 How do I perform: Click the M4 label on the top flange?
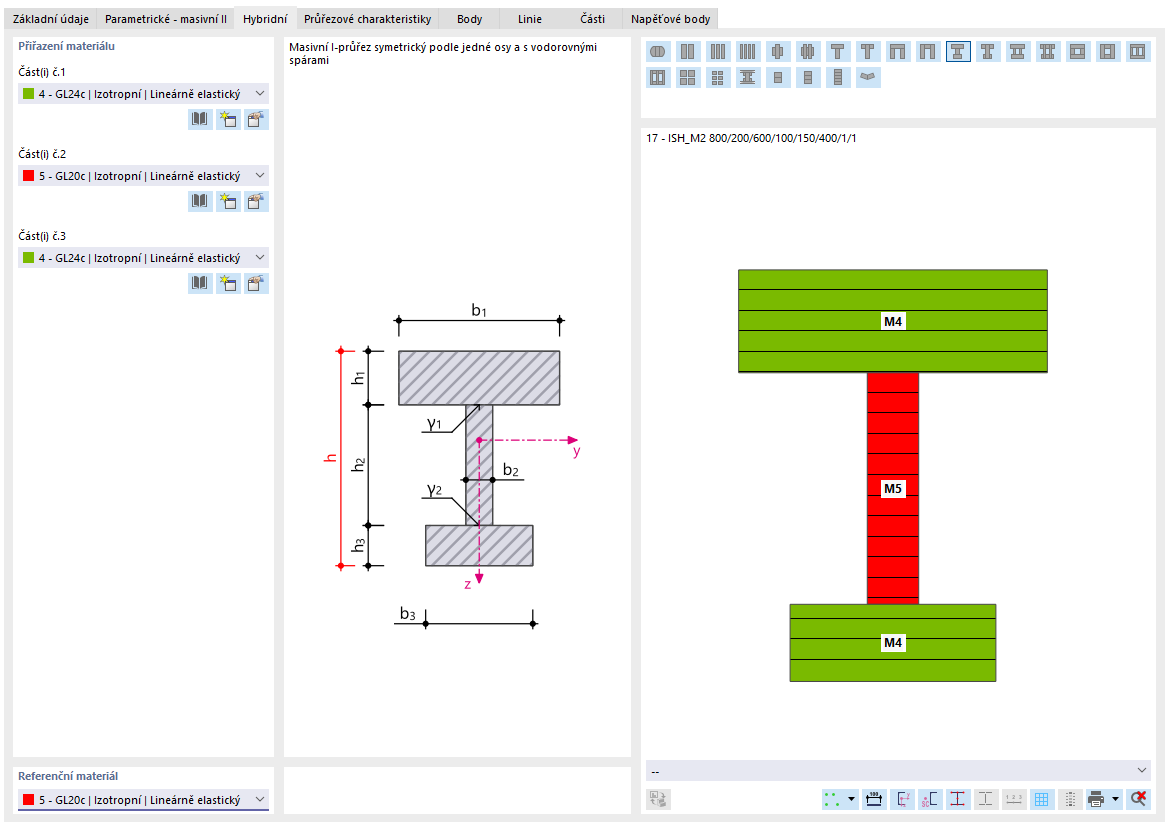[x=892, y=321]
